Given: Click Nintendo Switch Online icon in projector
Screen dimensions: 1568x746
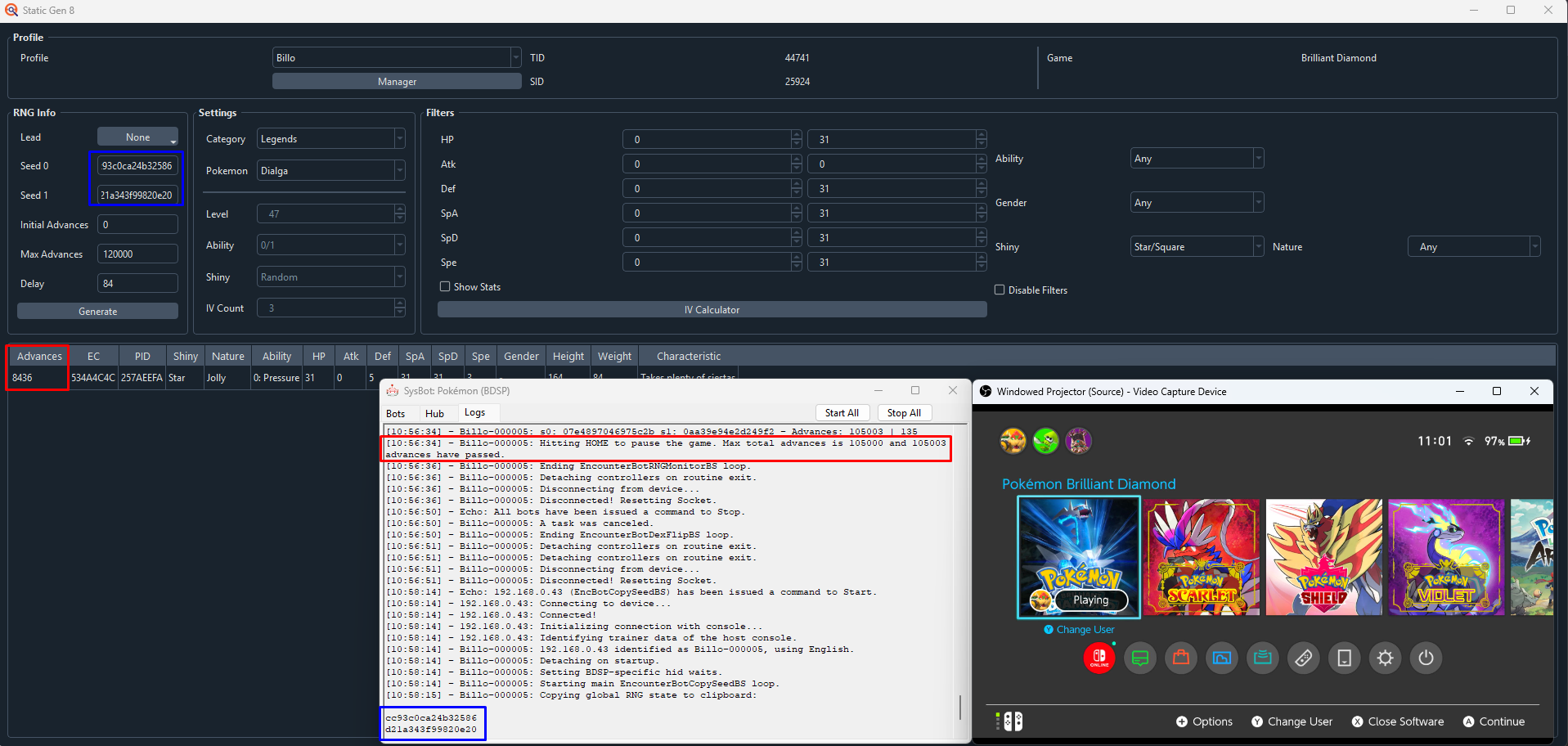Looking at the screenshot, I should 1098,658.
